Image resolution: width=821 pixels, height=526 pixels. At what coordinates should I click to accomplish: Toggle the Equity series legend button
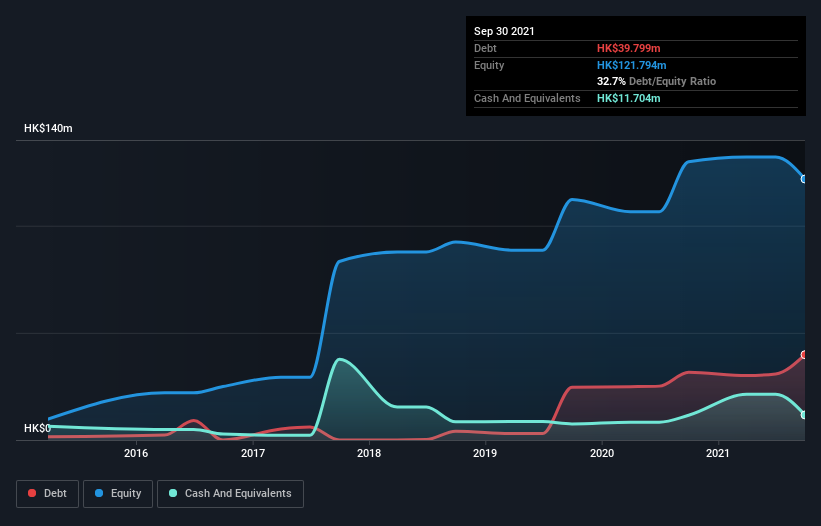pos(118,494)
